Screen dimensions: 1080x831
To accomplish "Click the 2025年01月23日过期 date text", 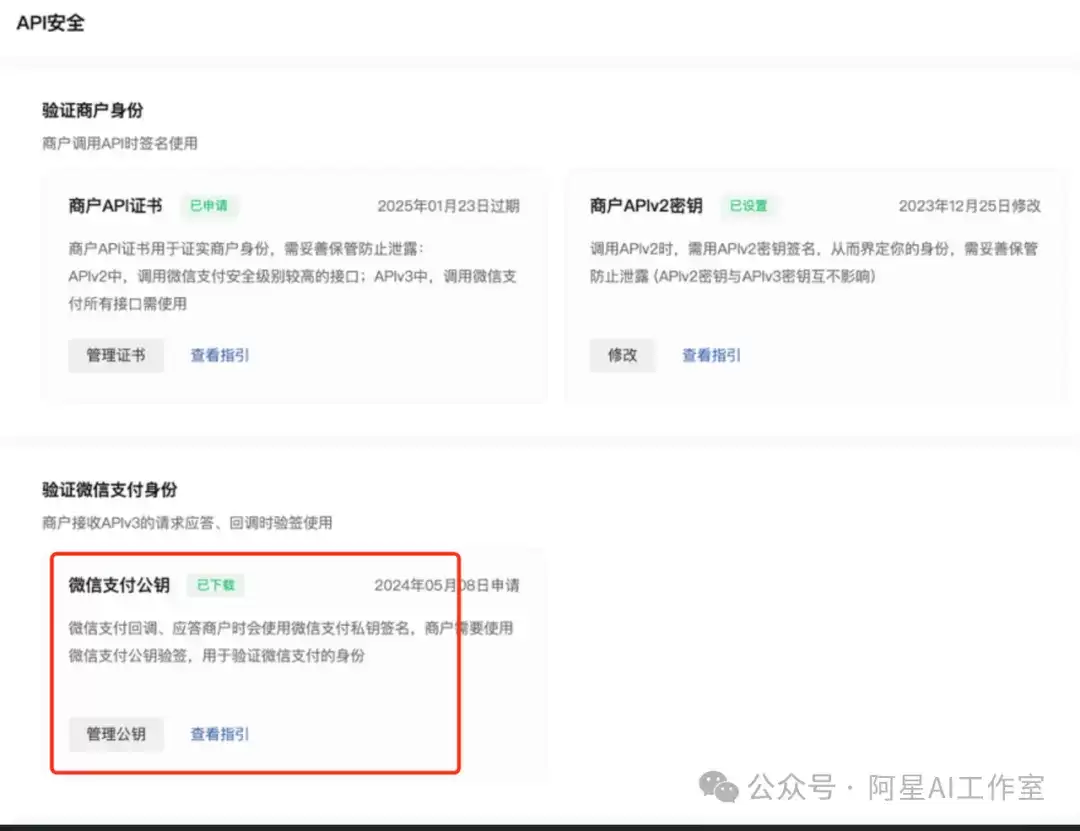I will pyautogui.click(x=448, y=205).
